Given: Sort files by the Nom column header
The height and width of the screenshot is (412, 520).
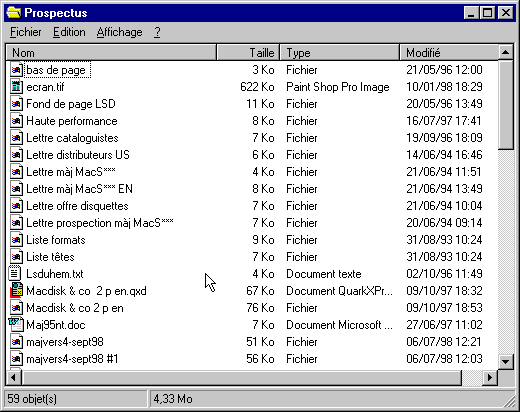Looking at the screenshot, I should 111,53.
